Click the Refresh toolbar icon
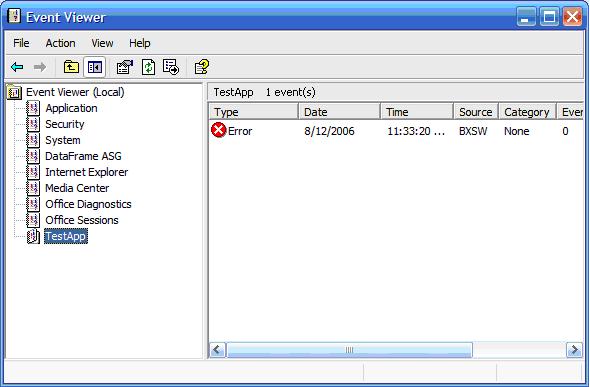 click(148, 67)
